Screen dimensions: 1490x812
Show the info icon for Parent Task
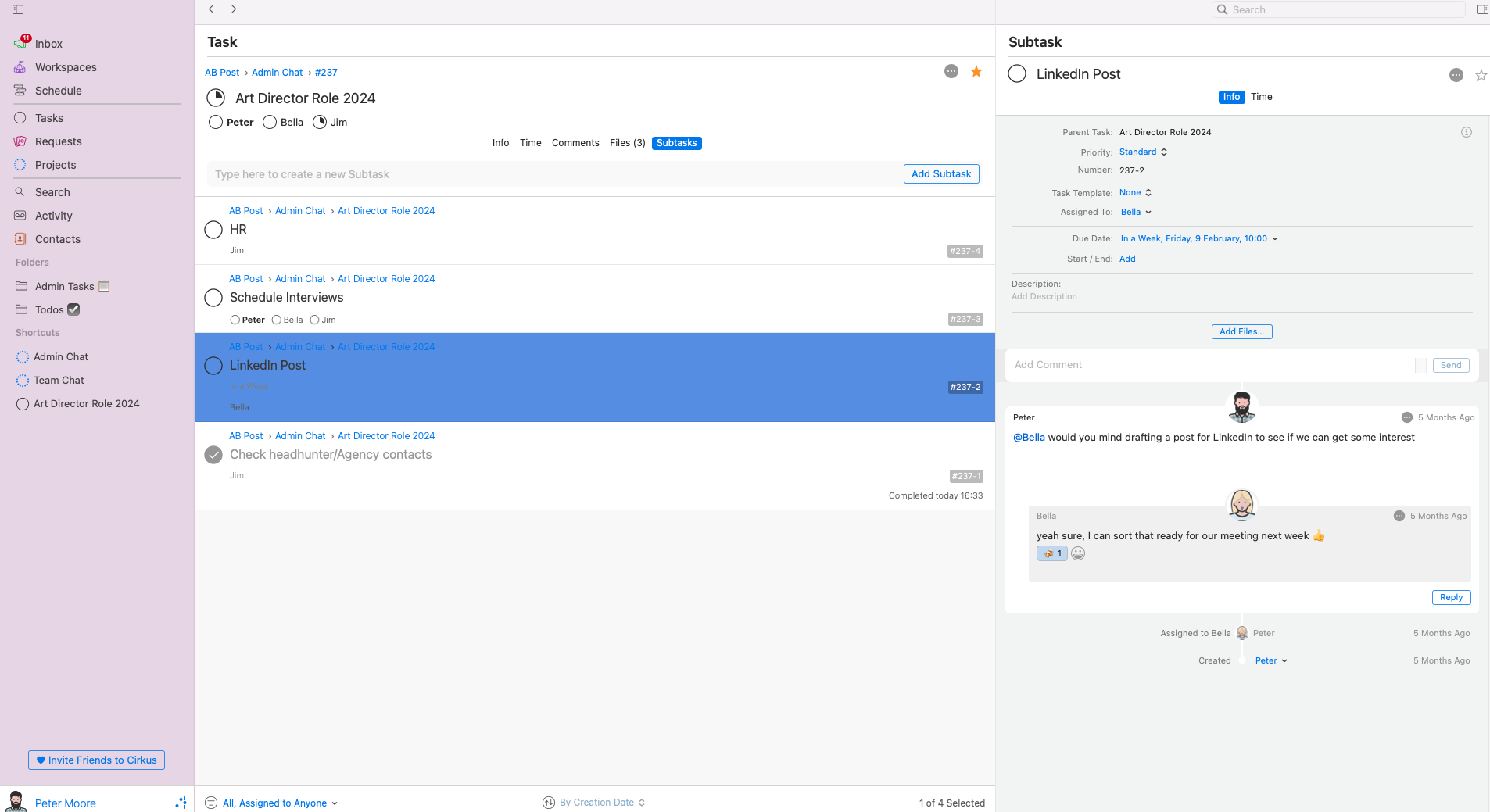(1467, 132)
